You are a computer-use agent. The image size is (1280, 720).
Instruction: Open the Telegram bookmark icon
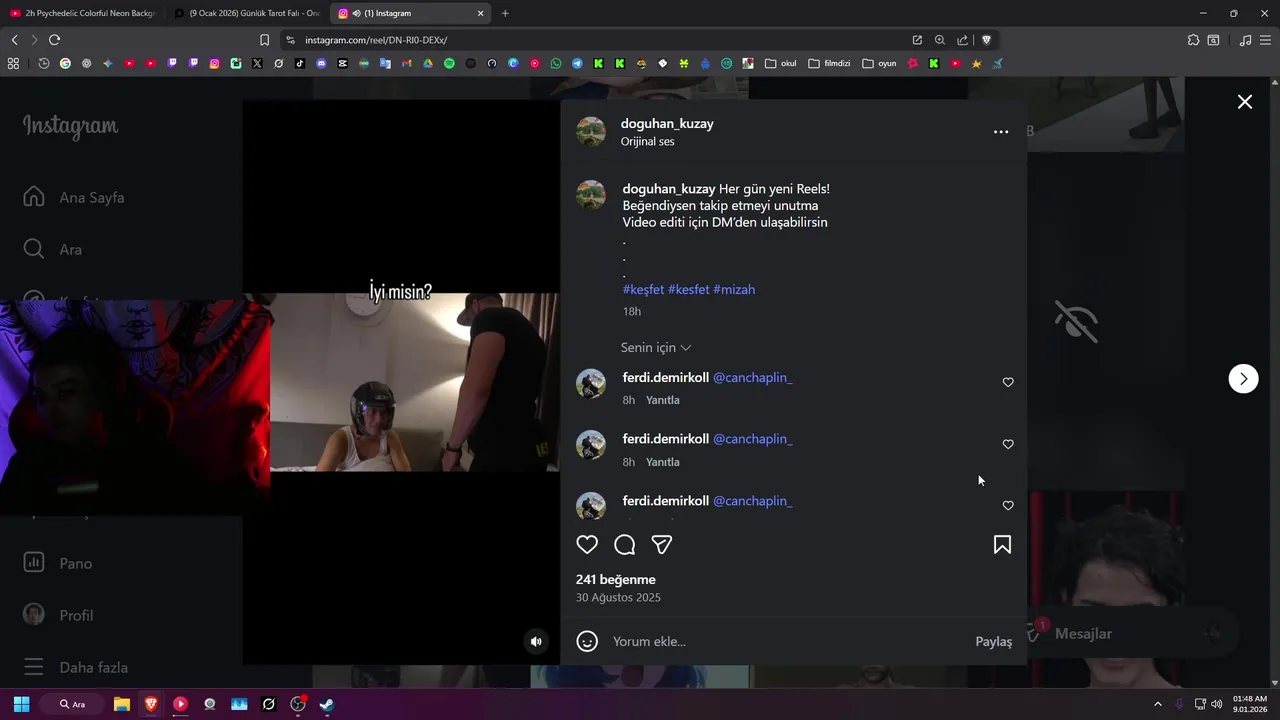(577, 63)
